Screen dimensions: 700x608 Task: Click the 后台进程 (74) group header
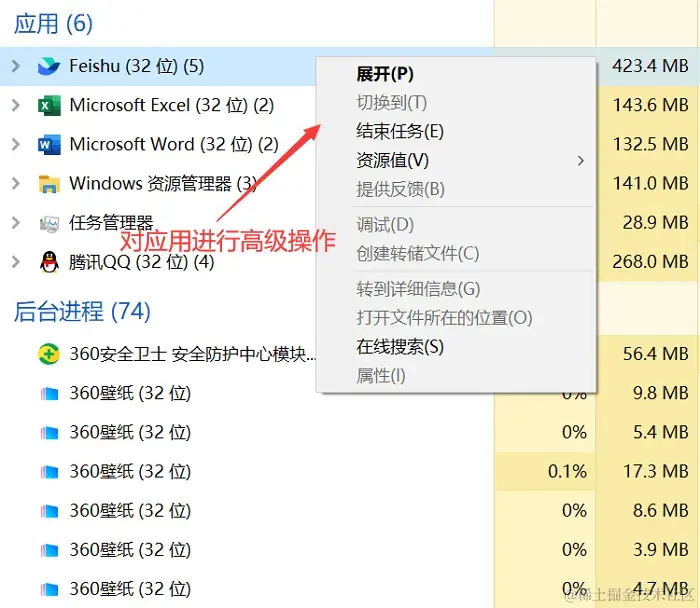82,312
